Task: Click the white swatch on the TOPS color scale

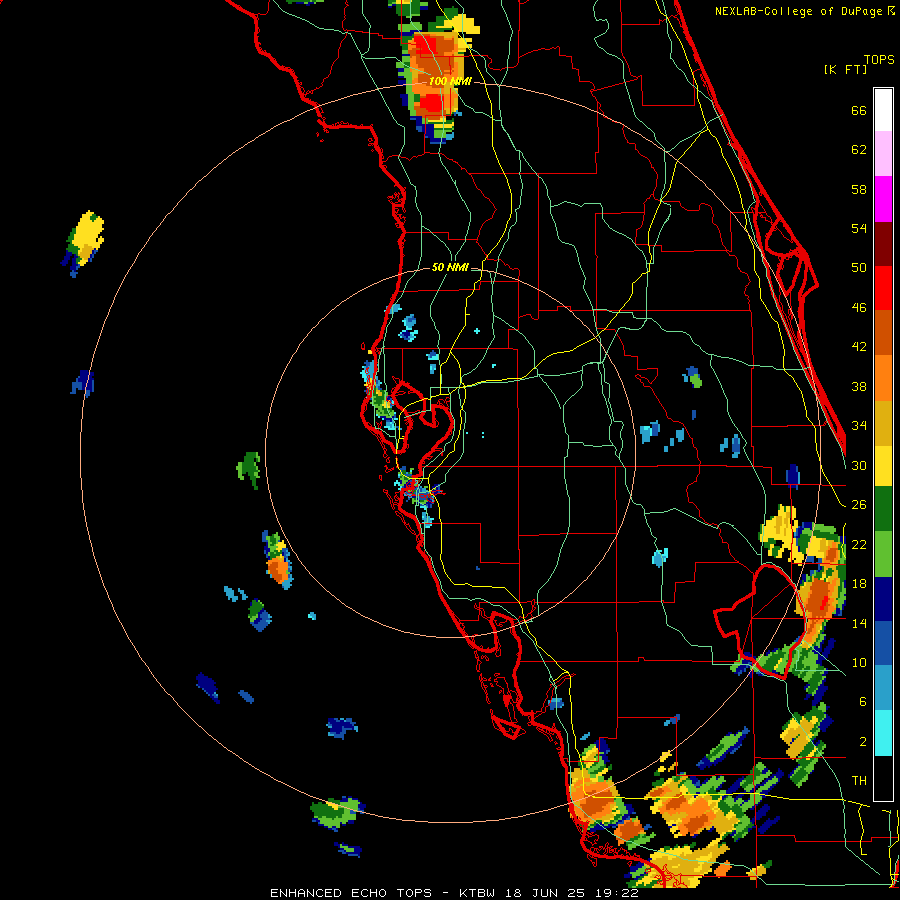Action: [x=883, y=110]
